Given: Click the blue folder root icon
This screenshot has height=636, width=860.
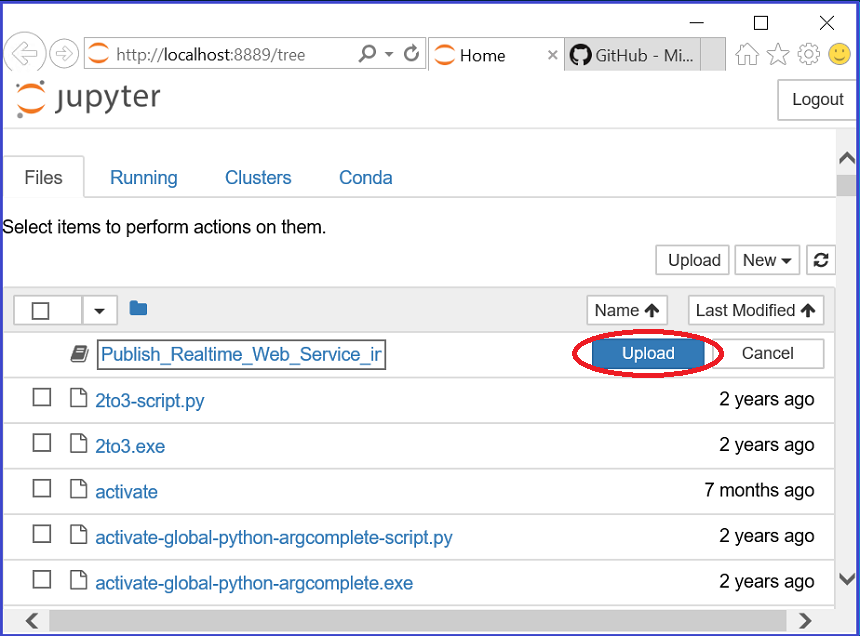Looking at the screenshot, I should pyautogui.click(x=138, y=308).
